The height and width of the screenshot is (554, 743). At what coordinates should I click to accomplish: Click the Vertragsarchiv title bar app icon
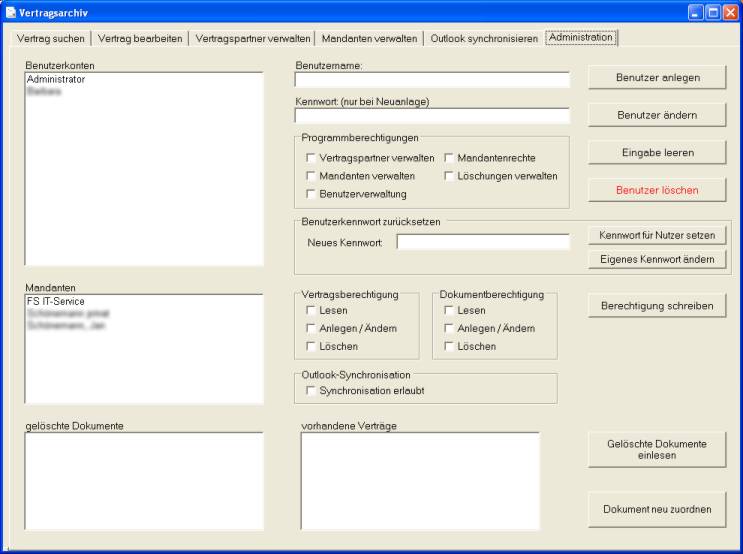[10, 12]
